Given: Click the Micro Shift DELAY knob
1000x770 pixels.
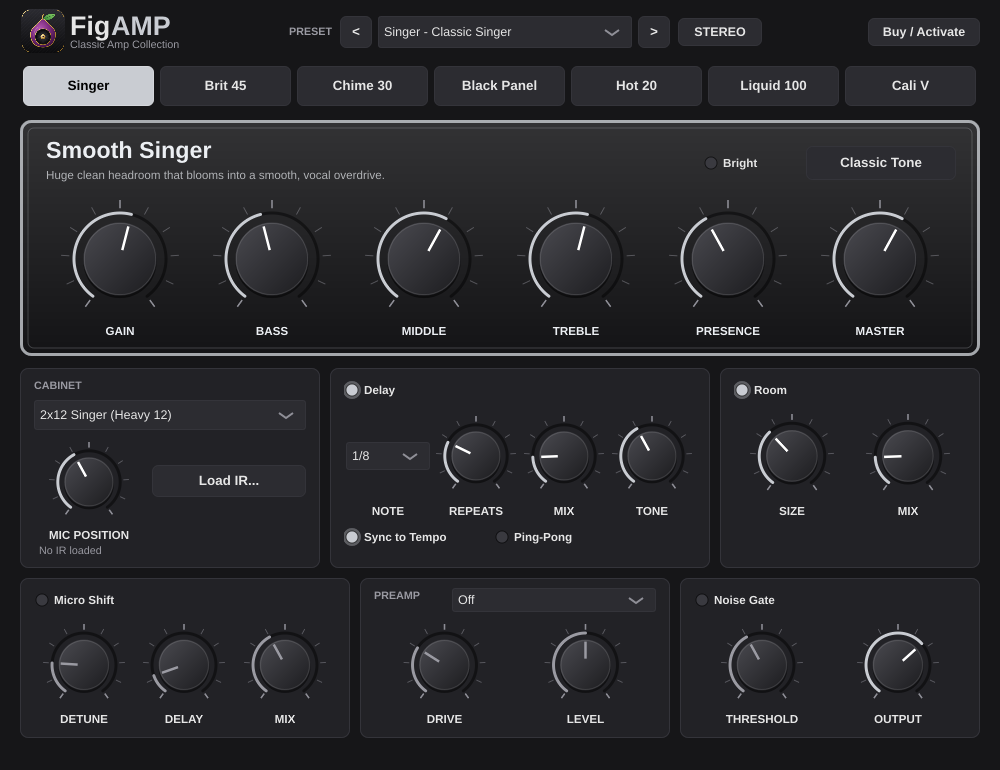Looking at the screenshot, I should click(184, 665).
